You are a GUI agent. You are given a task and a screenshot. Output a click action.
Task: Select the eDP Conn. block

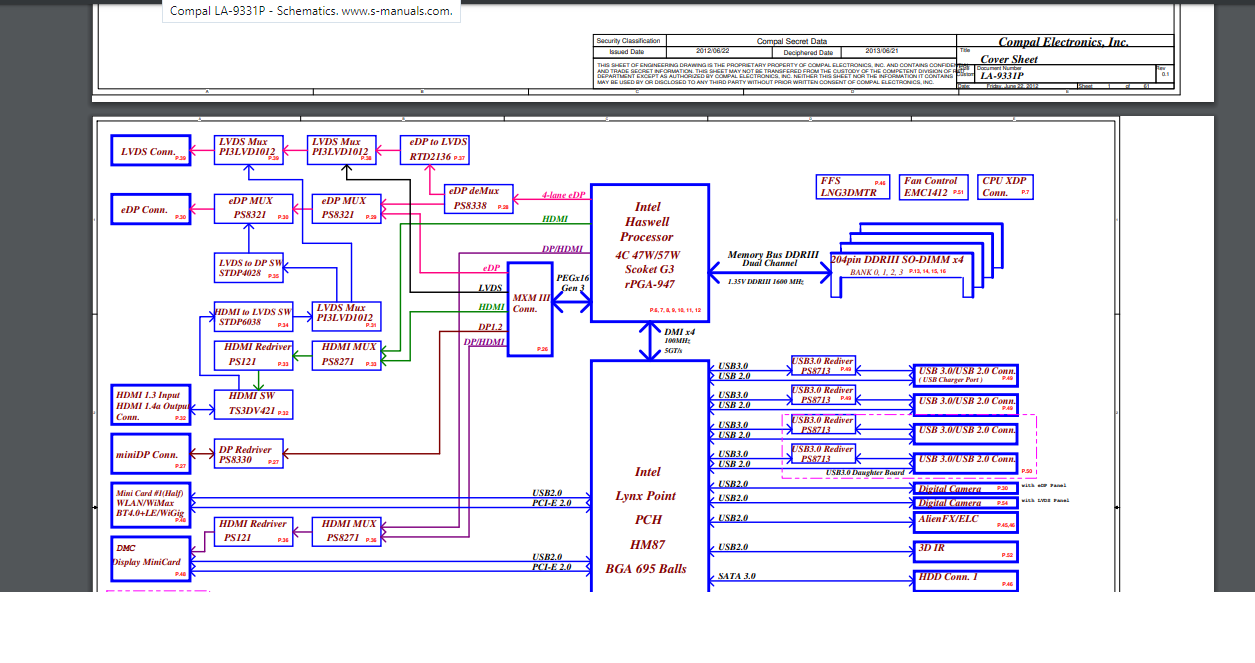coord(150,210)
